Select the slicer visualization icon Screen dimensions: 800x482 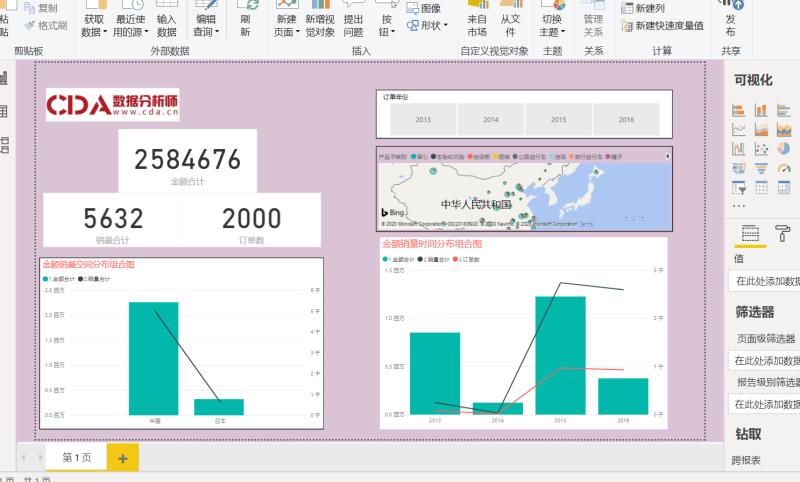coord(738,188)
